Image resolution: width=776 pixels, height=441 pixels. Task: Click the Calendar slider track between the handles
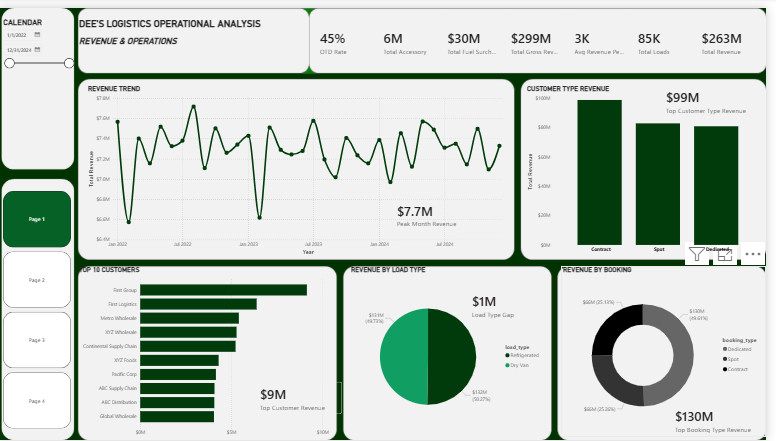(x=39, y=63)
